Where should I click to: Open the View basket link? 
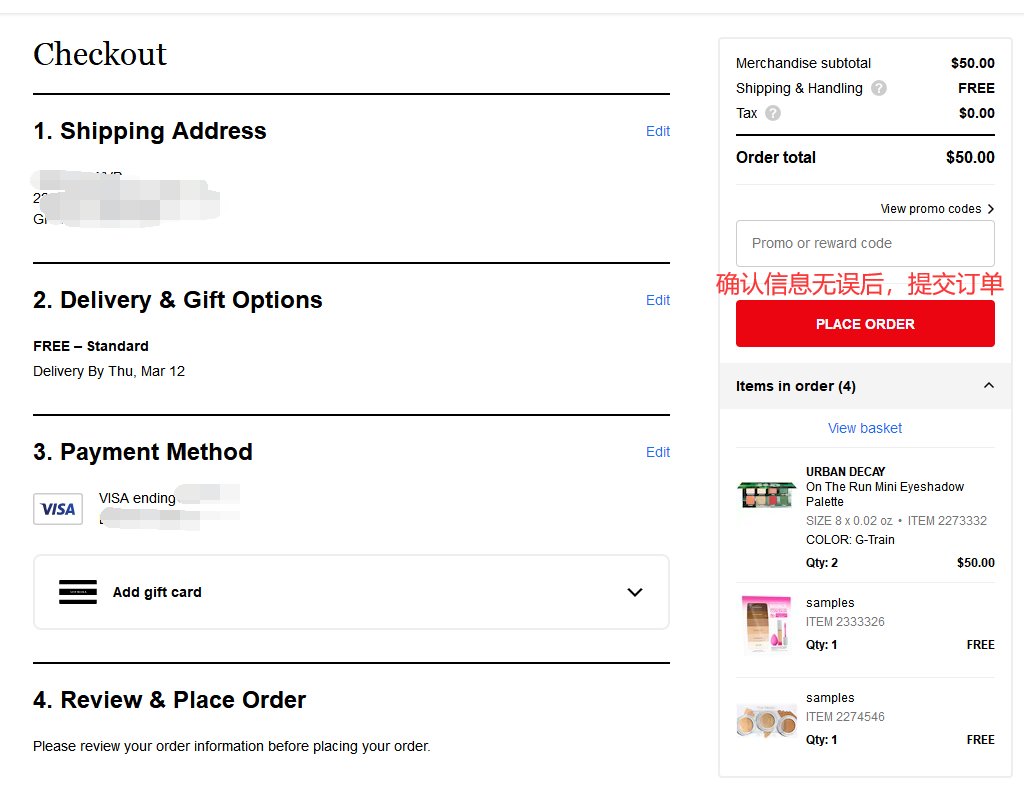tap(865, 428)
